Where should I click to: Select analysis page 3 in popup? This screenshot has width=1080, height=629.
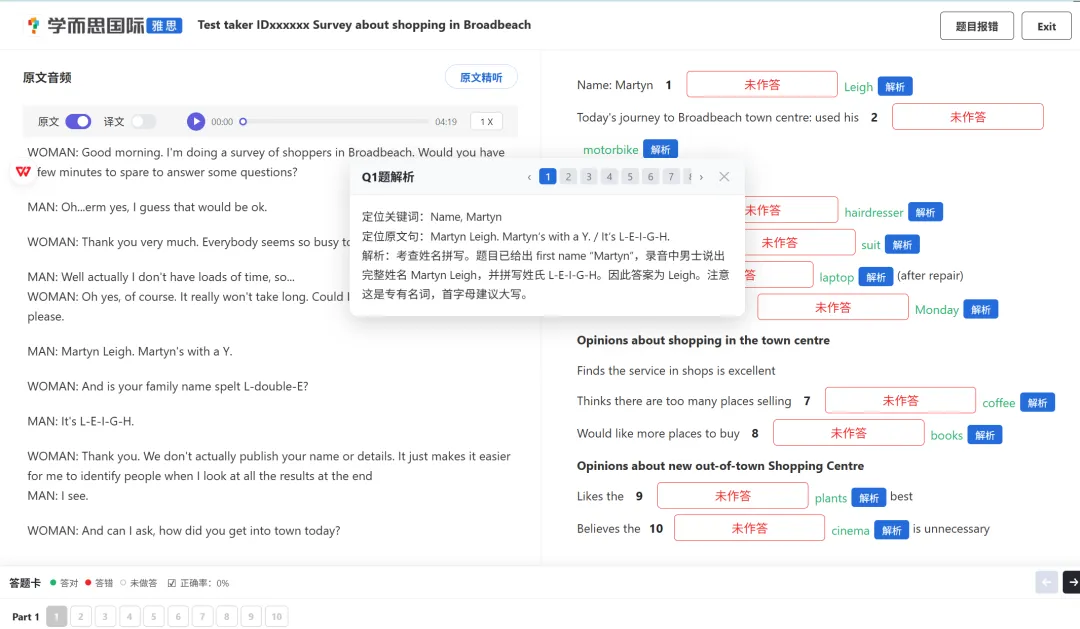pos(589,176)
